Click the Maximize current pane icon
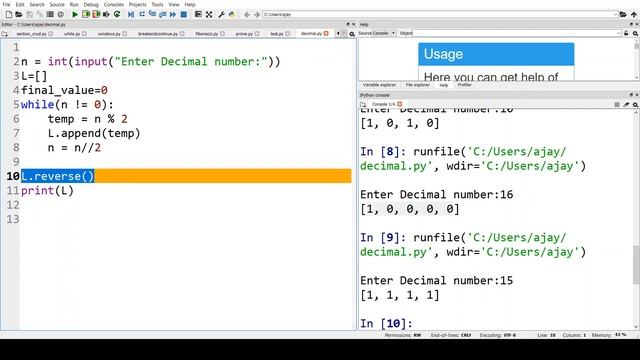Image resolution: width=640 pixels, height=360 pixels. [198, 14]
